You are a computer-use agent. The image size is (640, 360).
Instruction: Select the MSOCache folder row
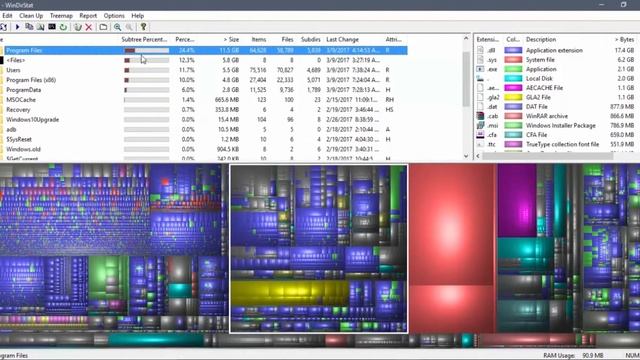(x=204, y=100)
